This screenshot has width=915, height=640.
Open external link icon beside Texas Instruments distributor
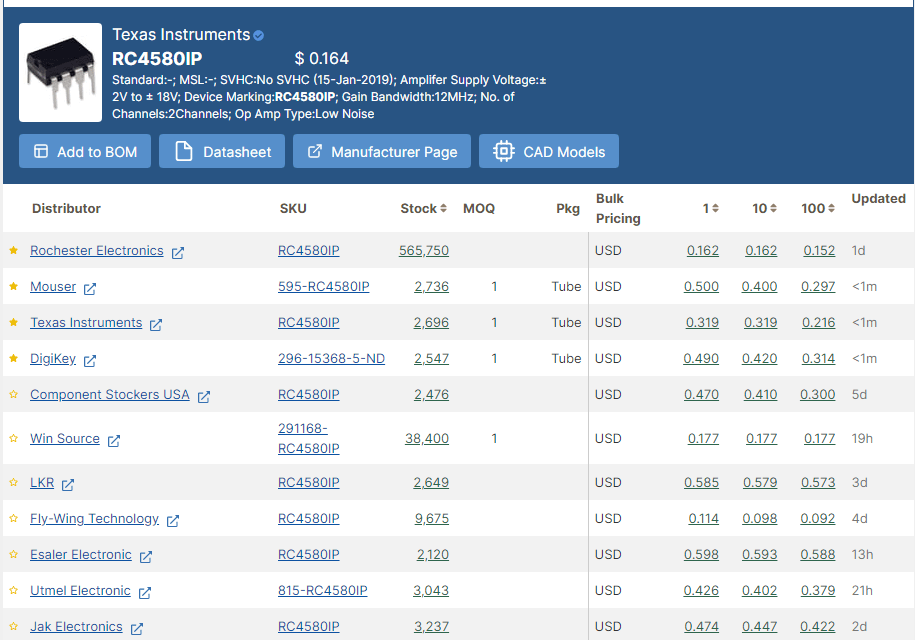pos(156,325)
